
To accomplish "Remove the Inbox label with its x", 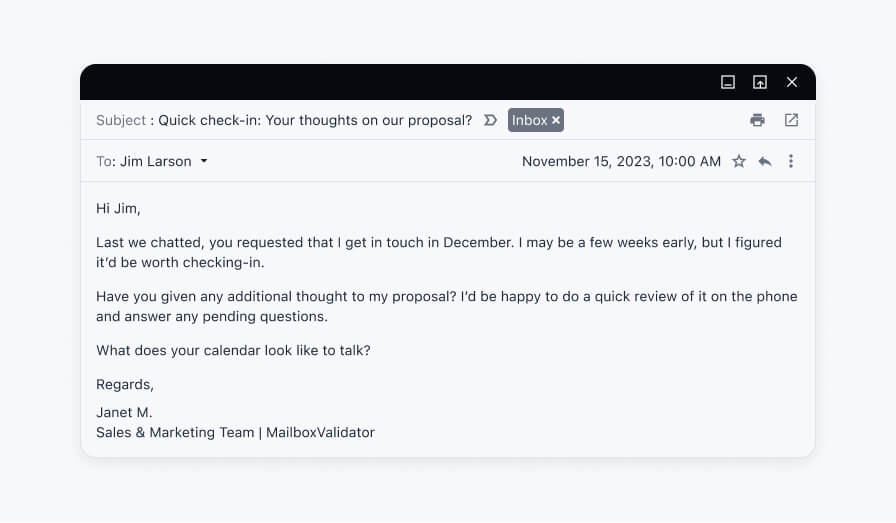I will click(x=555, y=120).
